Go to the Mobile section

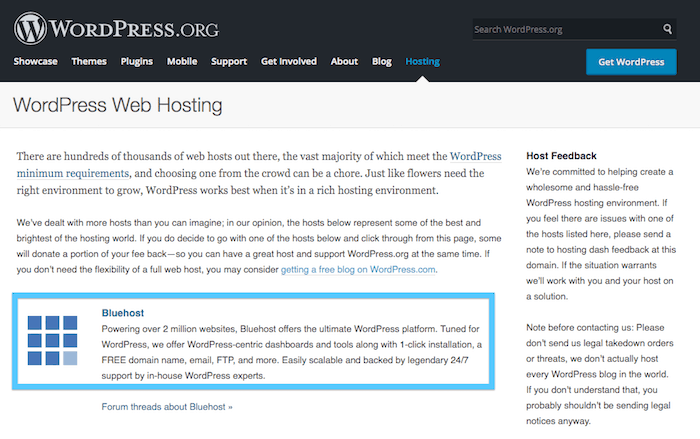182,61
